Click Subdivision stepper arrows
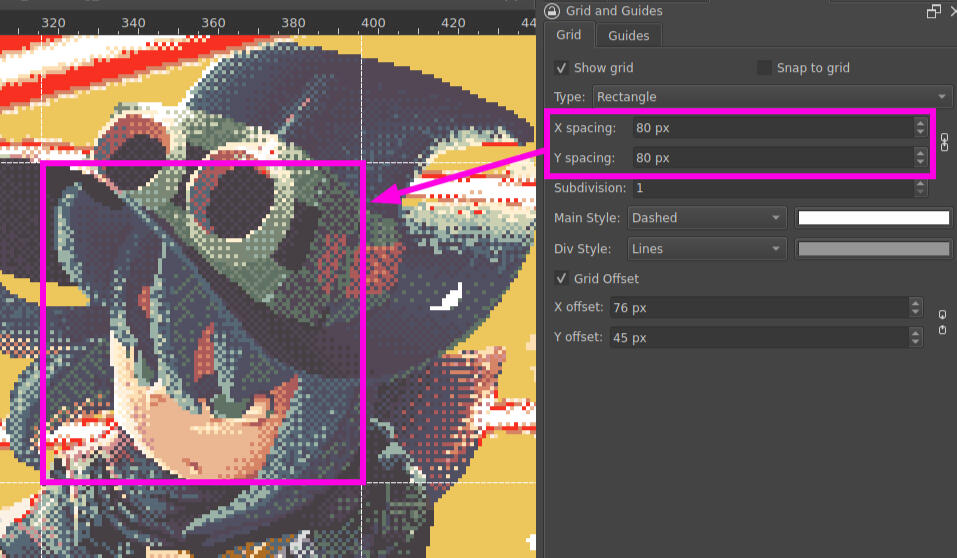This screenshot has width=957, height=558. pos(920,188)
